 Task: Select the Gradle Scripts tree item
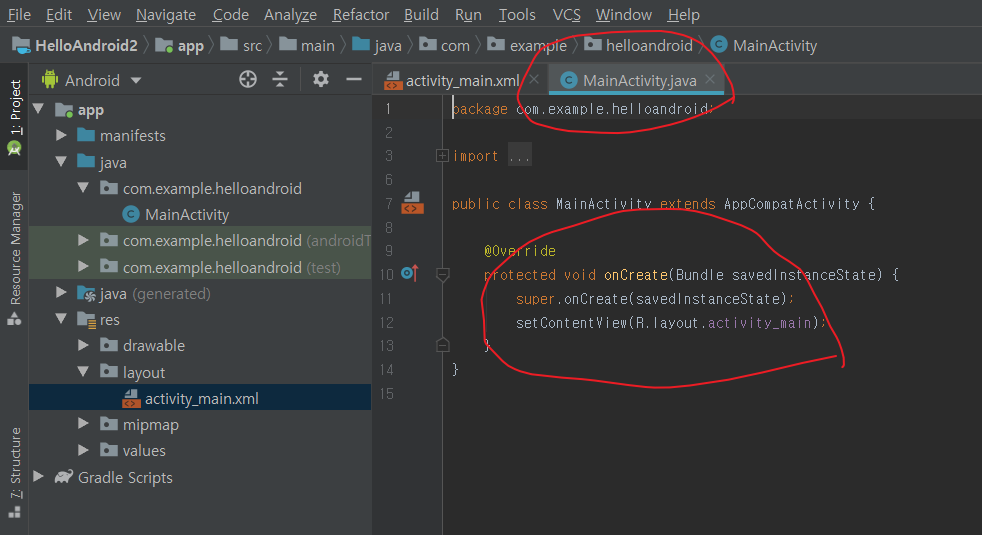click(x=113, y=477)
